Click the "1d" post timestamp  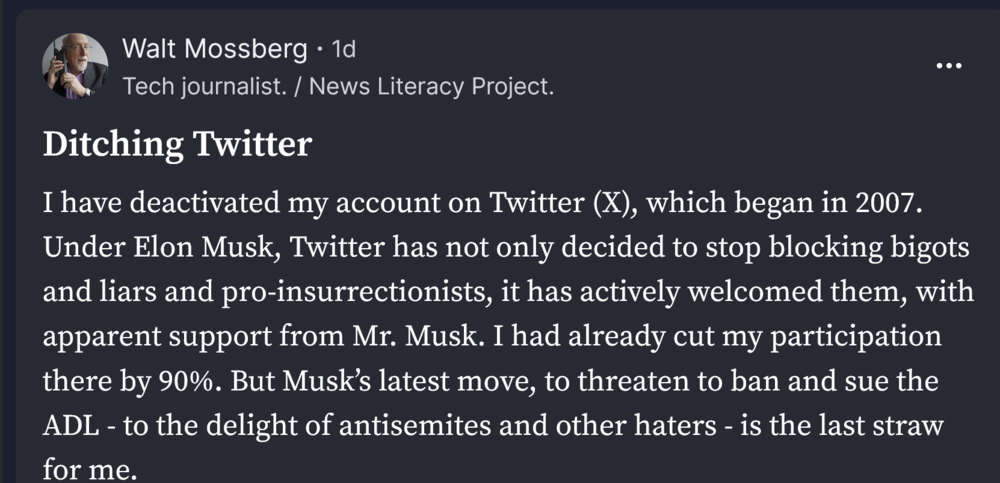[x=343, y=47]
